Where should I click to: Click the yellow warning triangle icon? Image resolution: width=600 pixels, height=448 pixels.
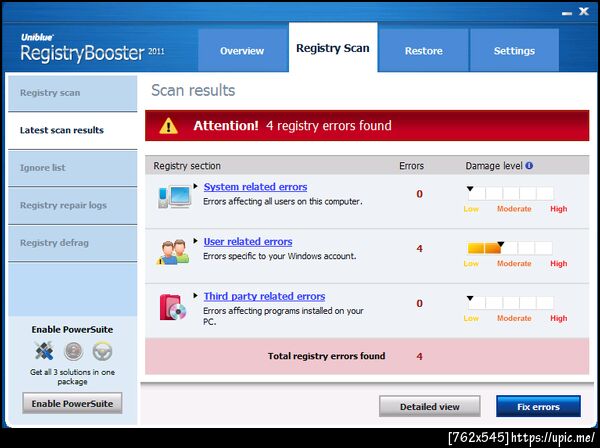168,126
